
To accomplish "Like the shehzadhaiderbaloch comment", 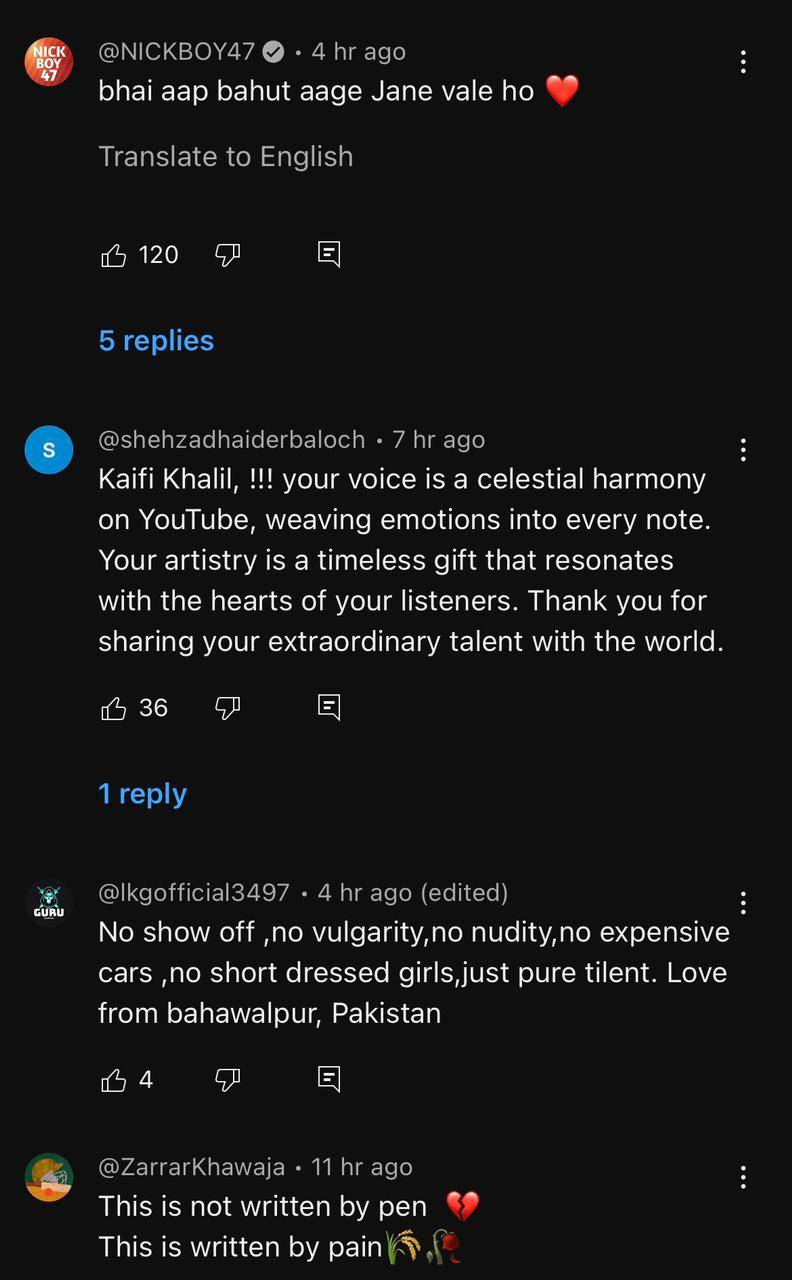I will coord(114,709).
